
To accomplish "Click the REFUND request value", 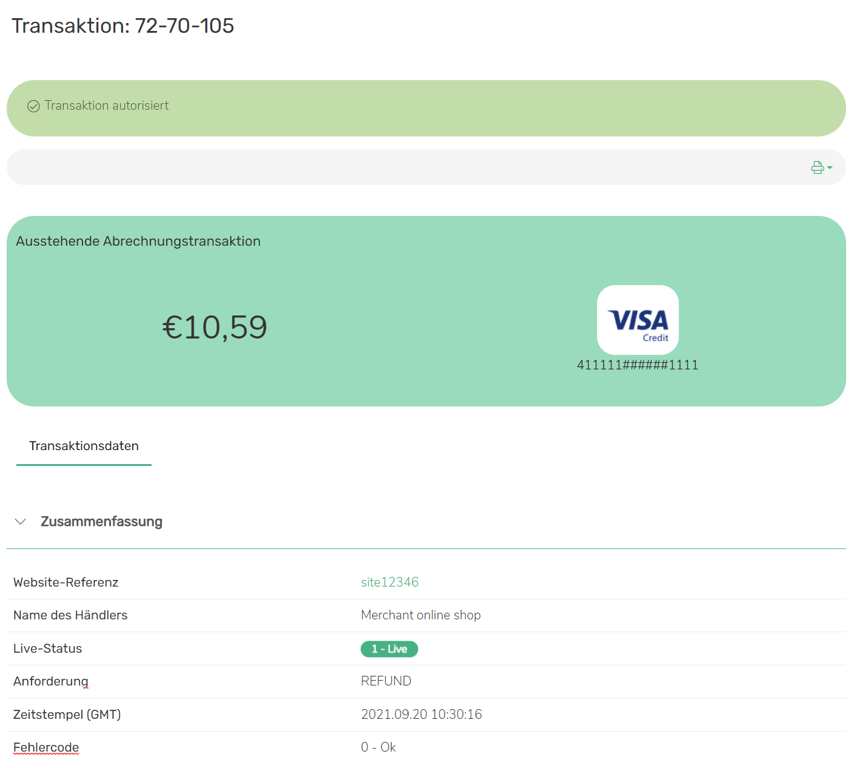I will (386, 681).
